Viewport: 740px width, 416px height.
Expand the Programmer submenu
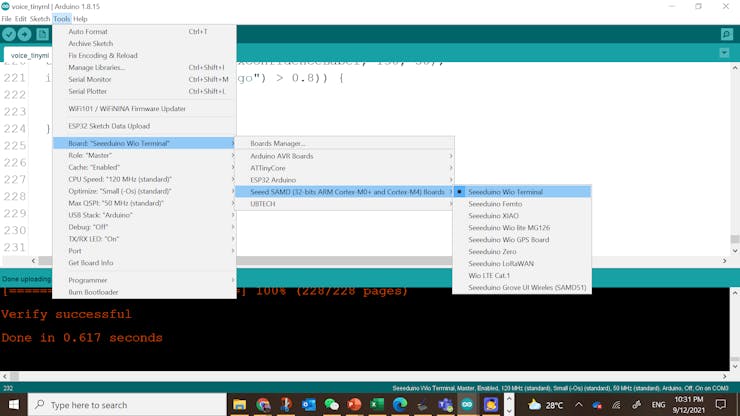coord(144,280)
